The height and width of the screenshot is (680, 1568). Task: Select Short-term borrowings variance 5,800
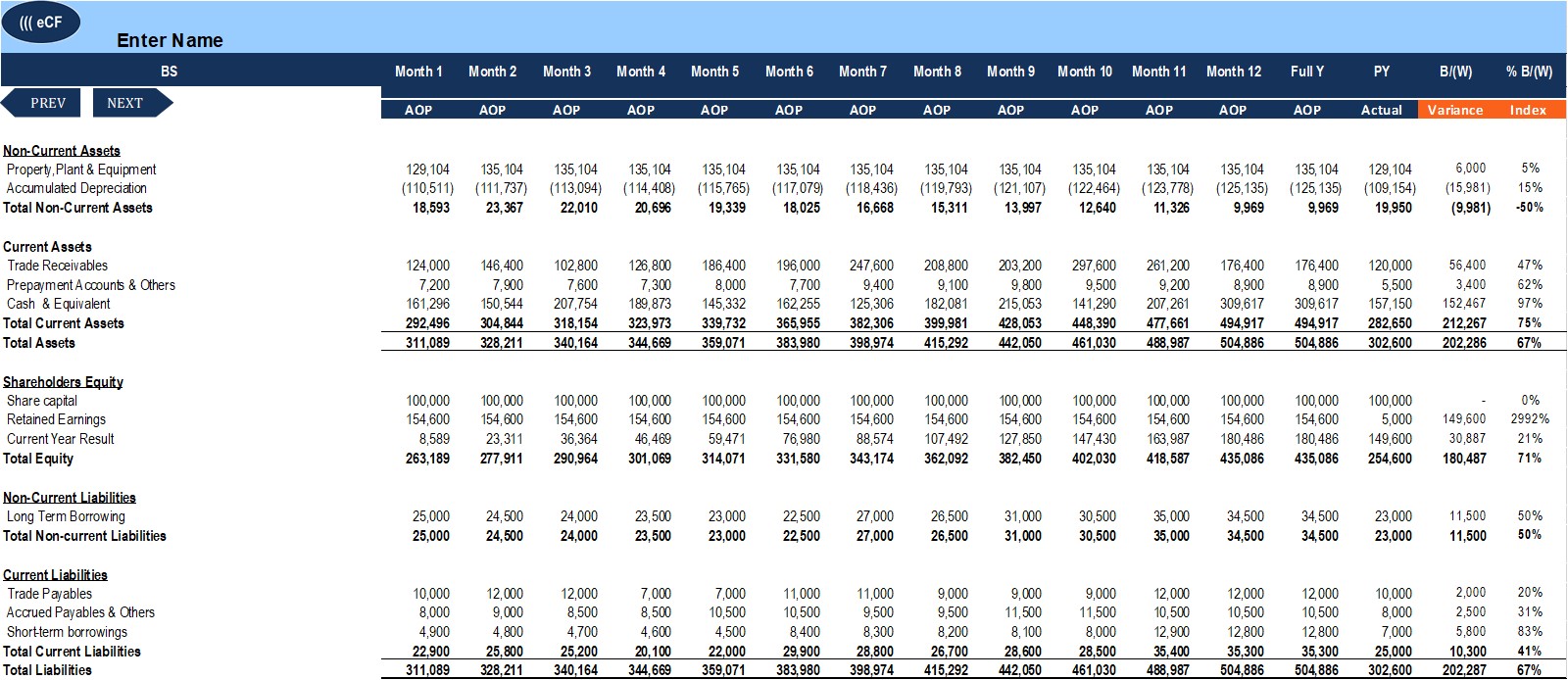pyautogui.click(x=1471, y=632)
